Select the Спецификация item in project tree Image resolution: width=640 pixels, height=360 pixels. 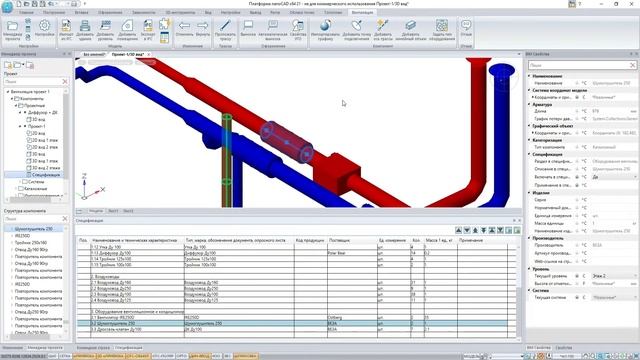point(46,175)
